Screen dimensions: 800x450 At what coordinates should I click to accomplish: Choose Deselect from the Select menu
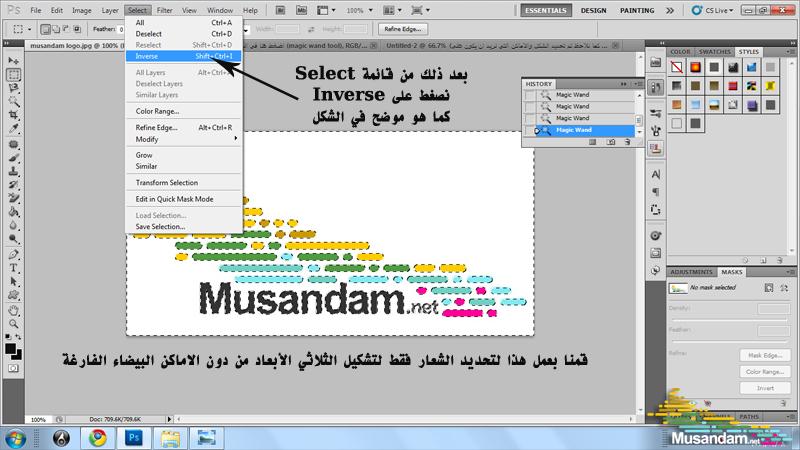click(x=184, y=34)
